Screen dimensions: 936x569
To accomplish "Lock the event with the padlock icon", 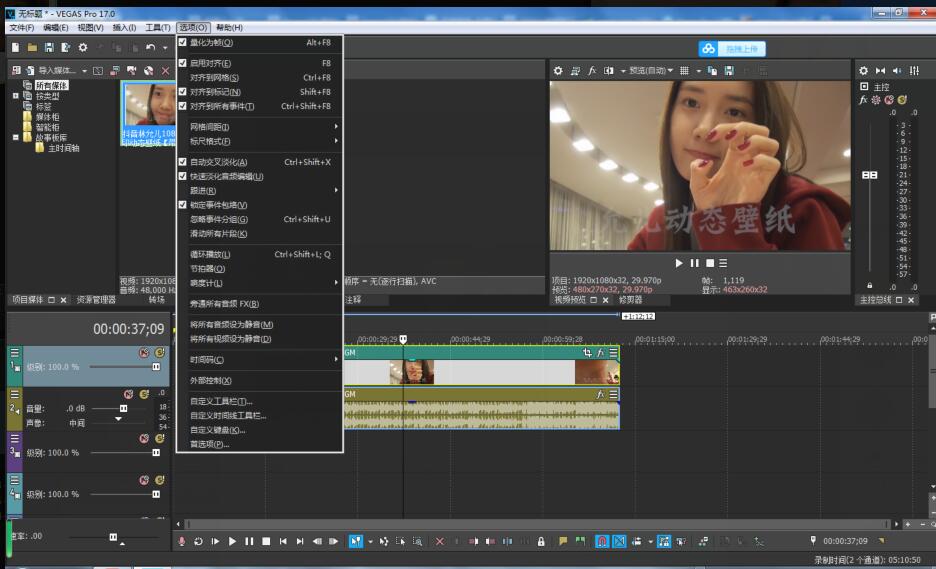I will point(541,541).
